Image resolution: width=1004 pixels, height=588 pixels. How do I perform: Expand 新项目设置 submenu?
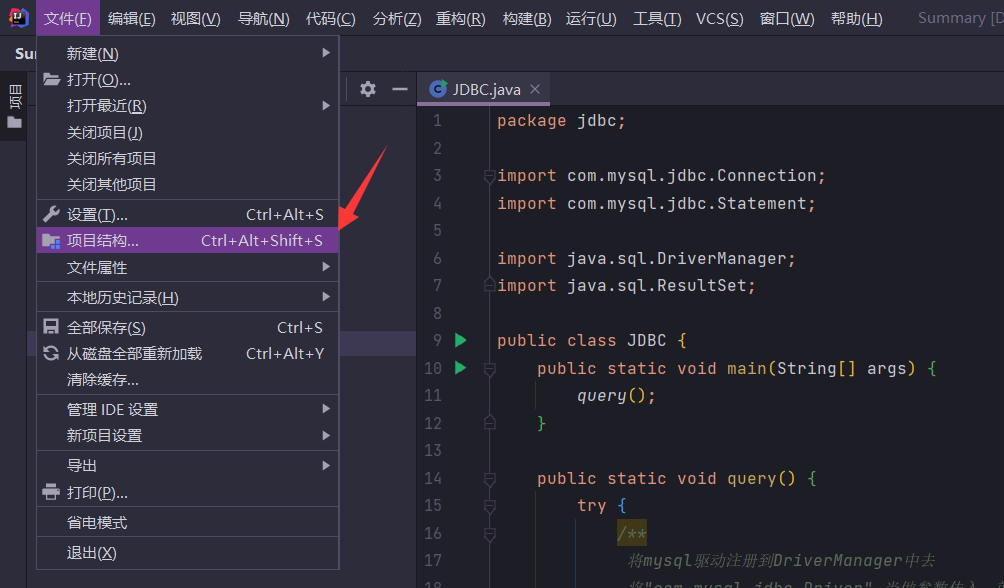click(188, 436)
